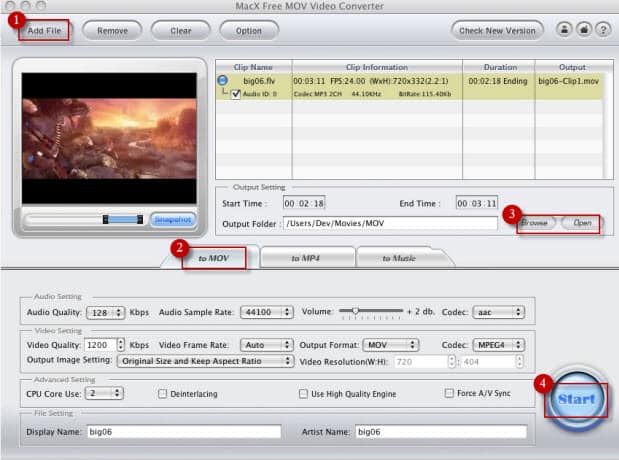Open the Audio Quality 128 dropdown
This screenshot has width=619, height=460.
(x=105, y=312)
